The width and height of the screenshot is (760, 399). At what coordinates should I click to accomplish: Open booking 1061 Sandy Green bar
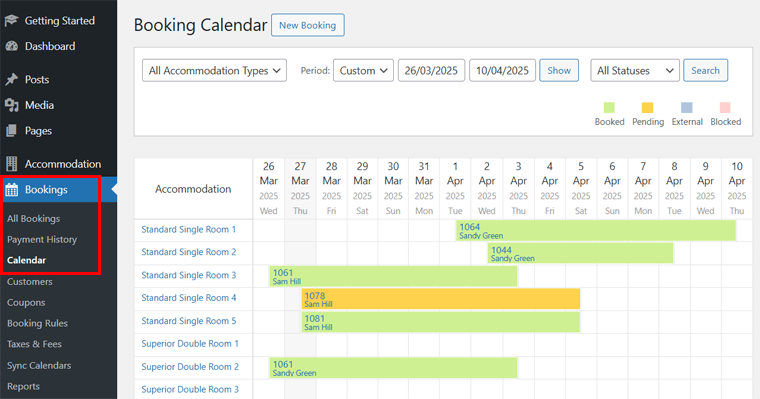pyautogui.click(x=393, y=368)
